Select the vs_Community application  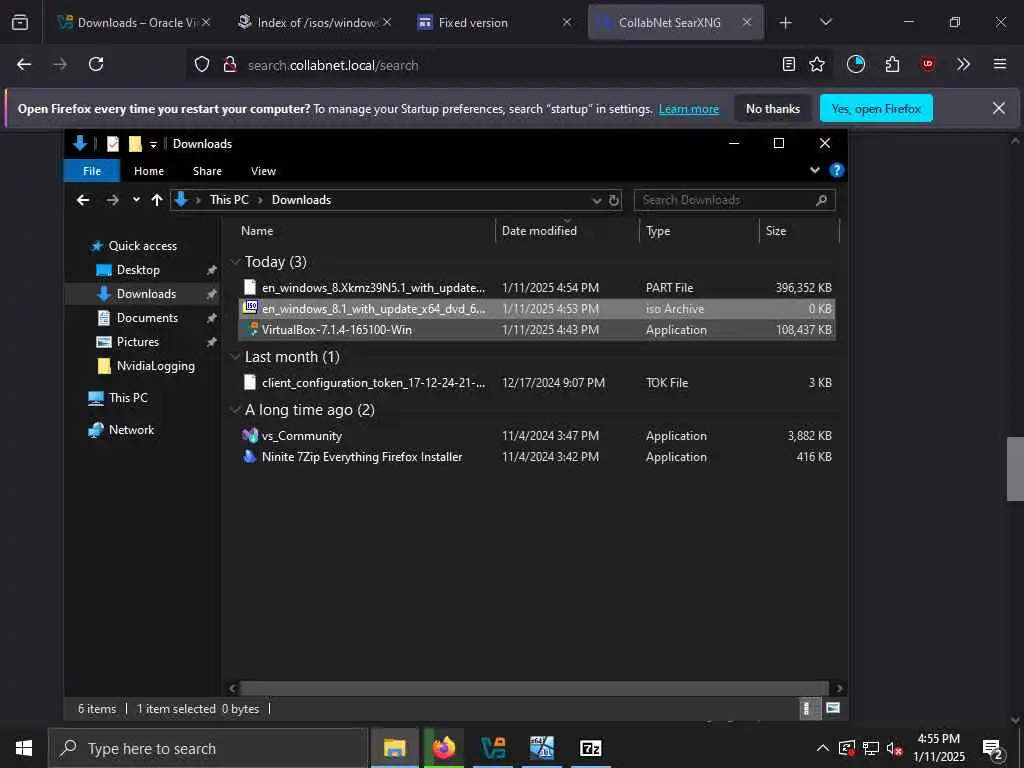coord(537,436)
